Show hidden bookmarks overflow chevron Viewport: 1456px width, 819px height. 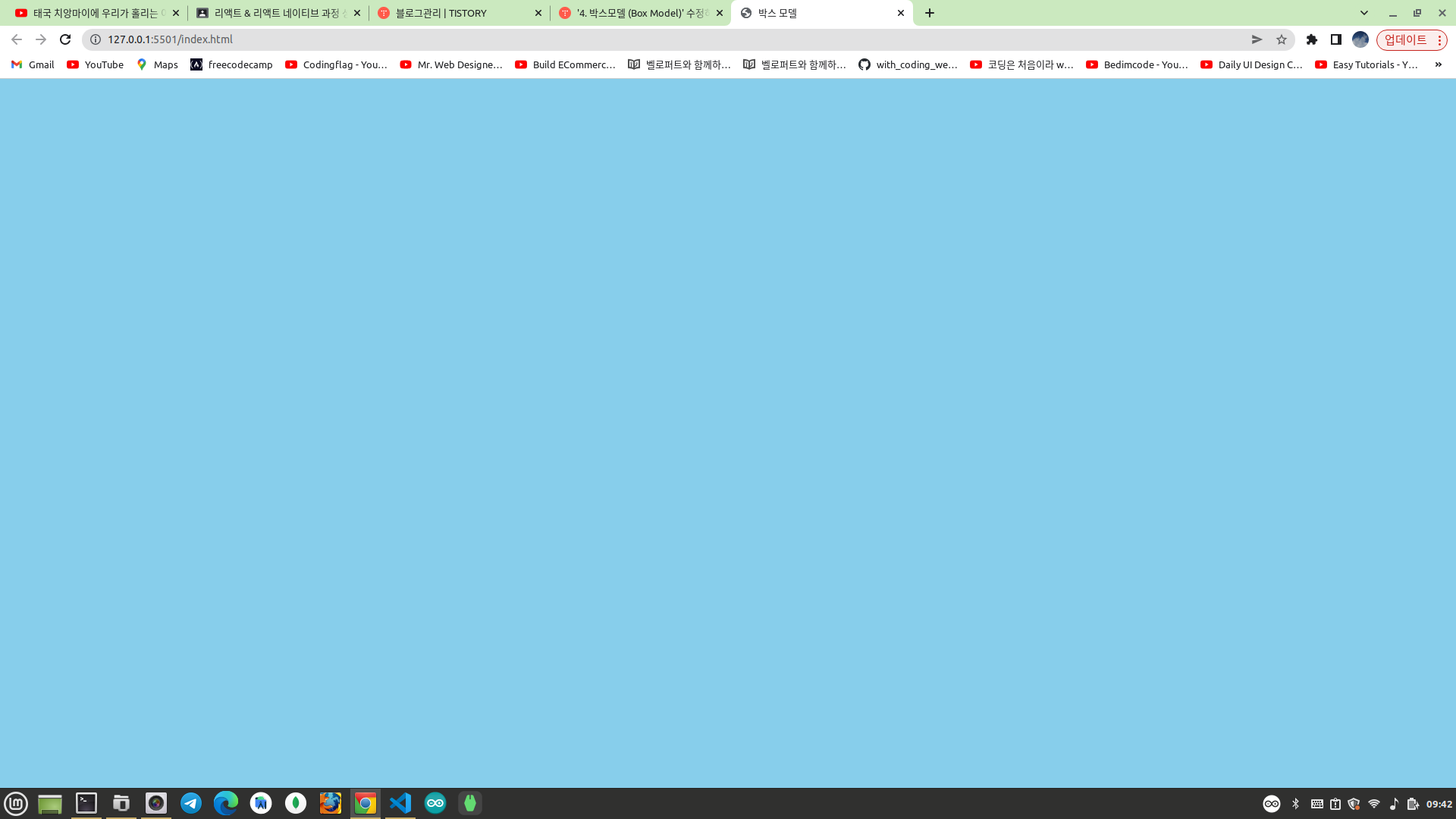pyautogui.click(x=1438, y=64)
